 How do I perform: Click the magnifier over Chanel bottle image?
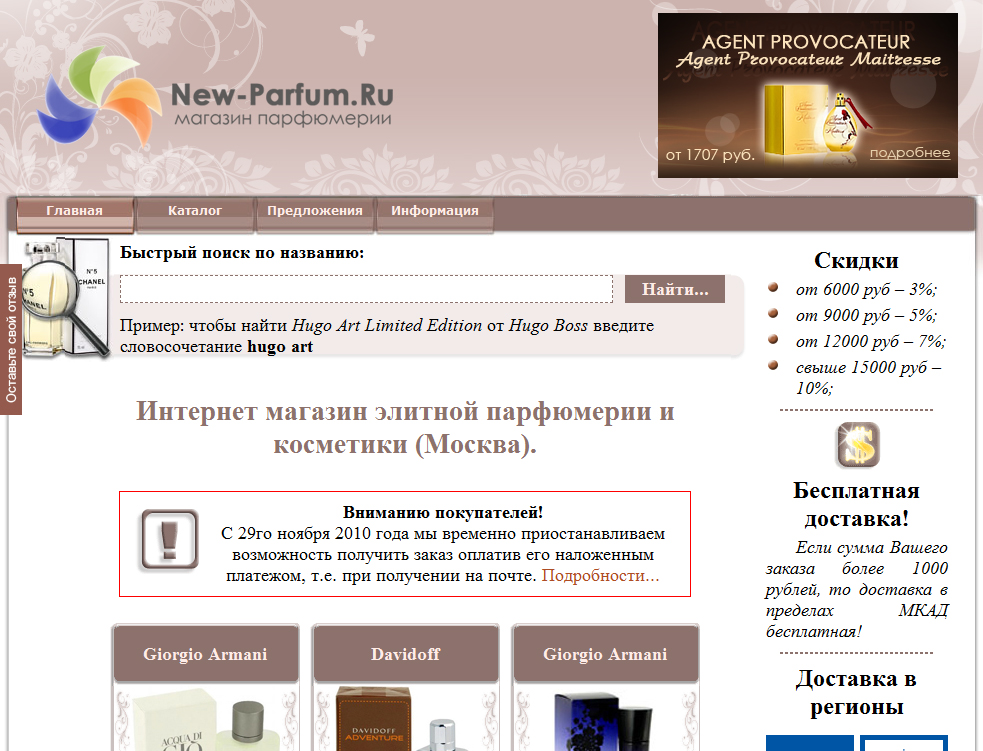[x=66, y=298]
